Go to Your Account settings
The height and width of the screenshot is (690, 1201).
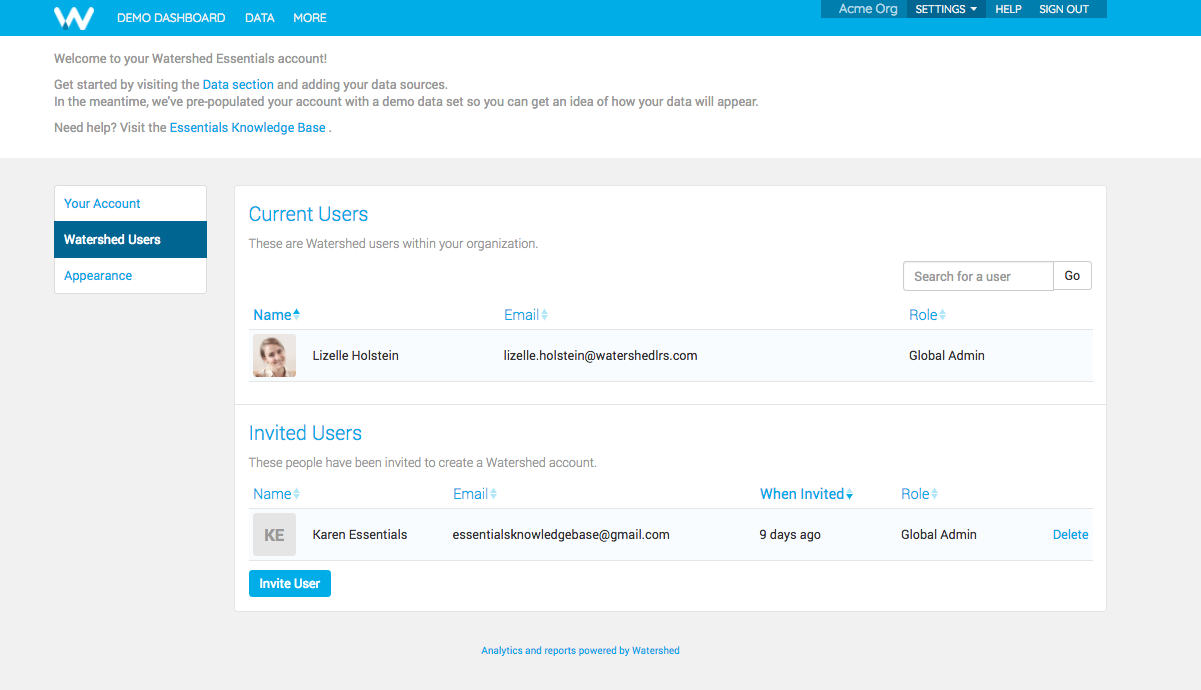pyautogui.click(x=130, y=204)
